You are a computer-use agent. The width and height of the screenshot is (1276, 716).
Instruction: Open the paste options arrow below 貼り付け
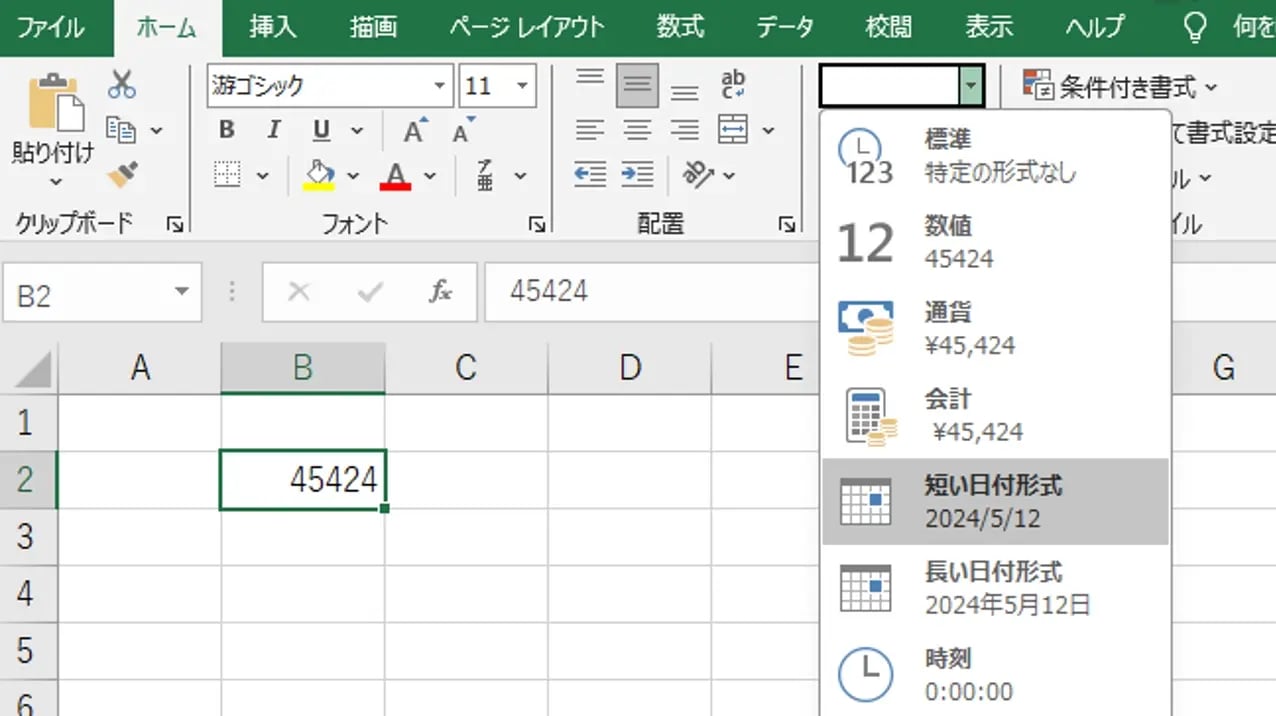coord(54,182)
